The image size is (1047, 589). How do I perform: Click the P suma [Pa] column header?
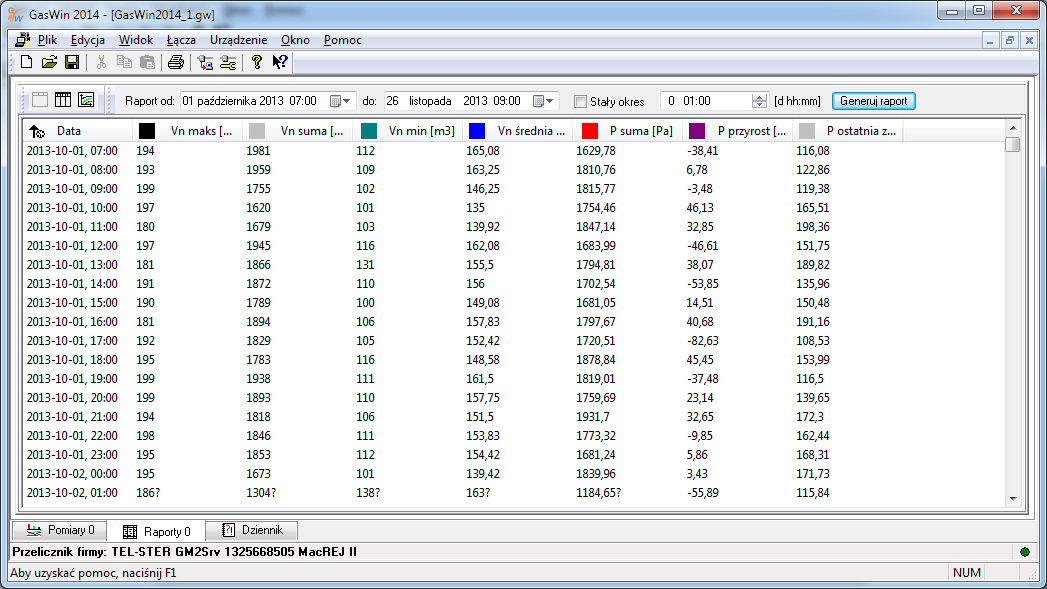click(x=627, y=131)
